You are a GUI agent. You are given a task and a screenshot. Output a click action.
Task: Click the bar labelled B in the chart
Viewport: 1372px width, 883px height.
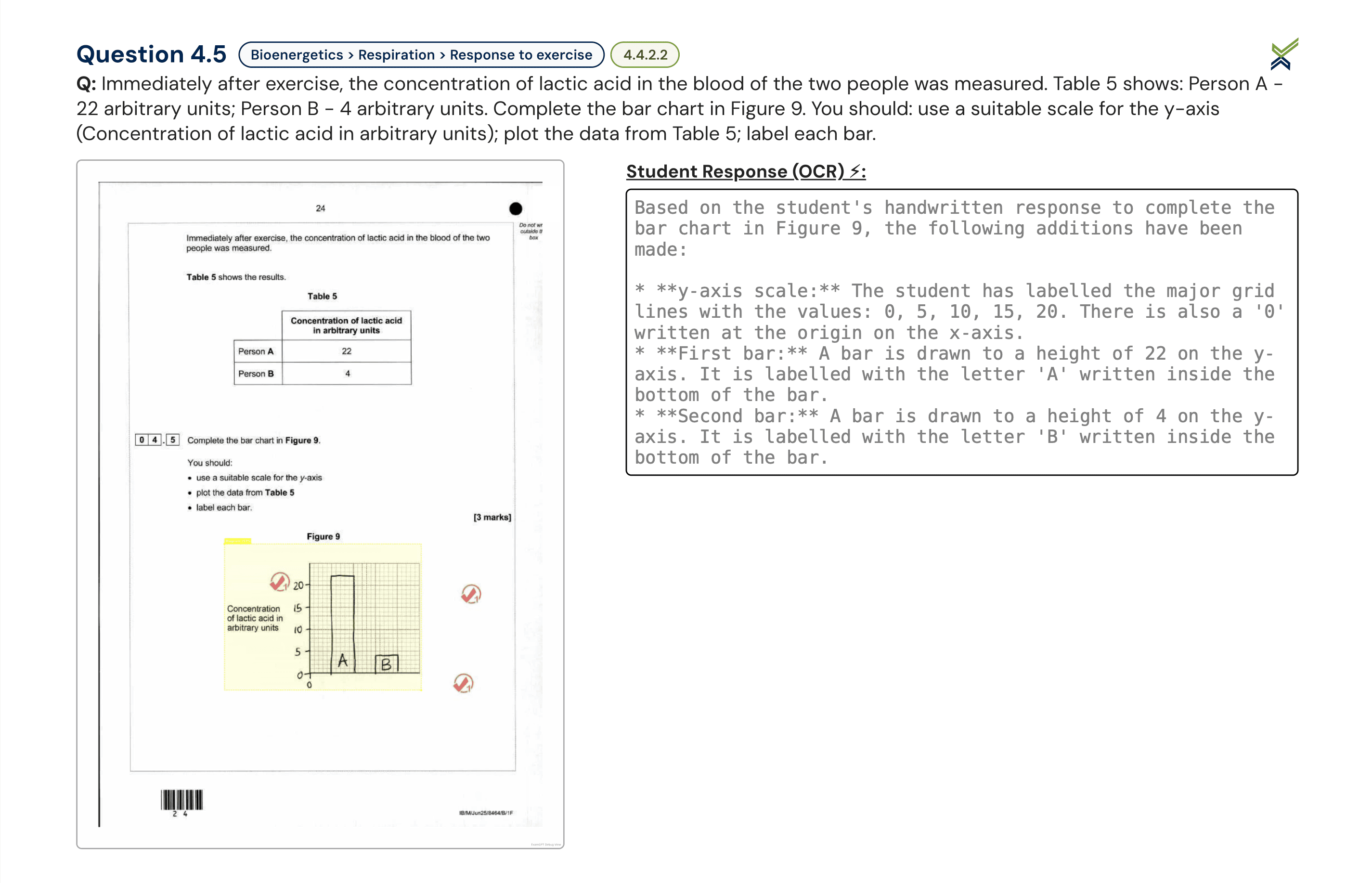pos(387,664)
